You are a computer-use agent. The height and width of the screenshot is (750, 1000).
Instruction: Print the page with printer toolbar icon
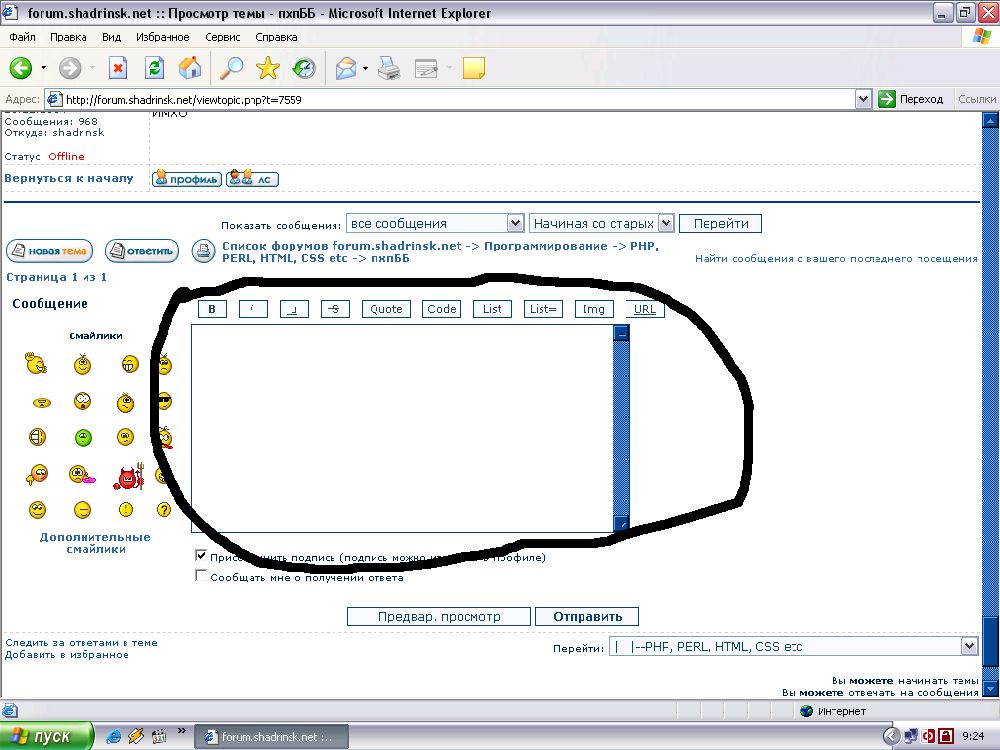pos(389,68)
